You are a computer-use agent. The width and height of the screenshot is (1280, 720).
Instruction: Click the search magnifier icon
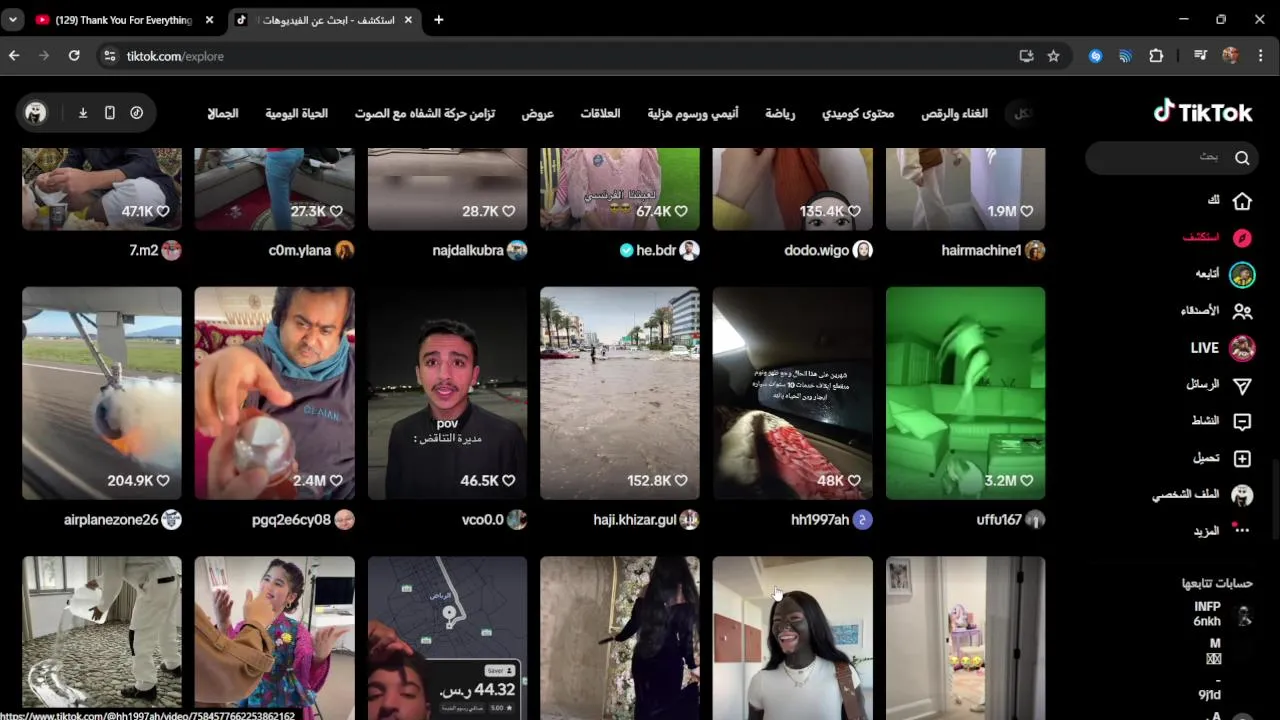tap(1242, 157)
